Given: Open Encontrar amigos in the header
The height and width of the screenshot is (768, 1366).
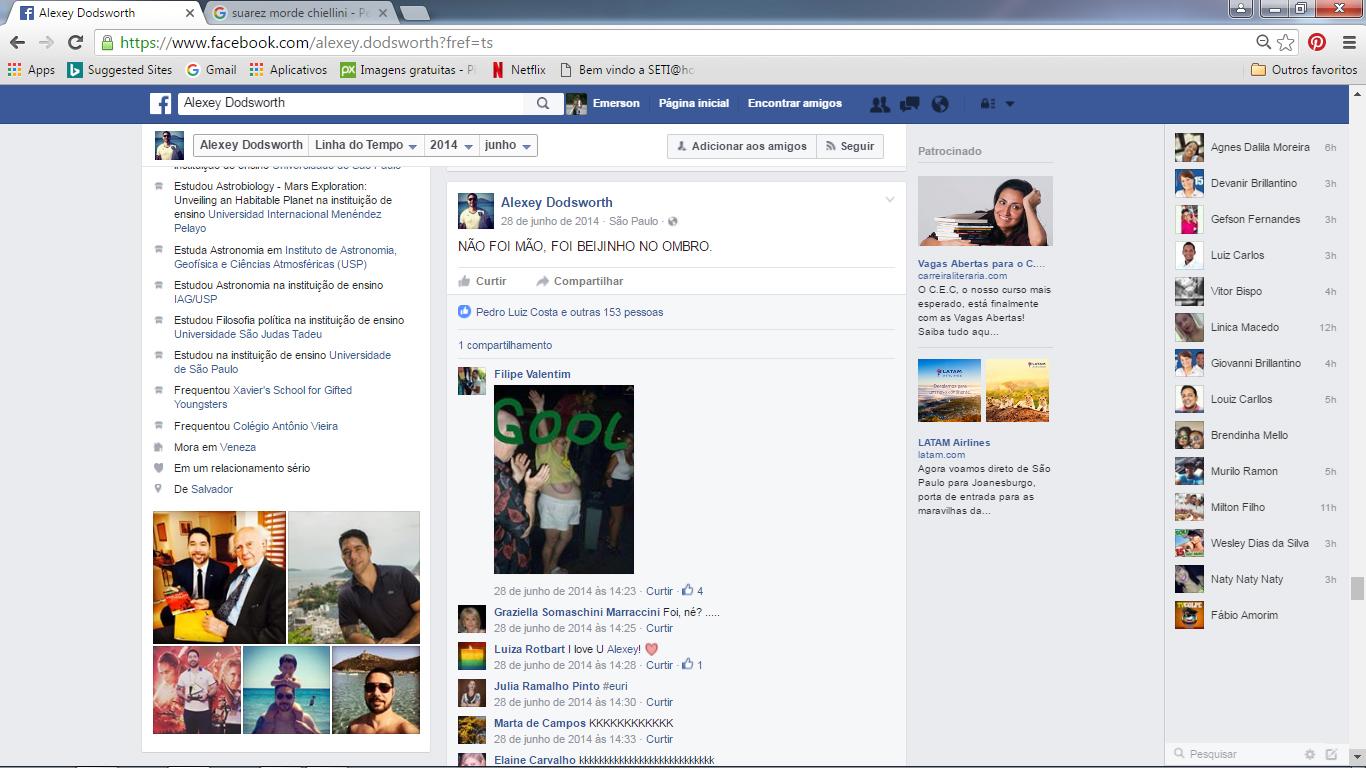Looking at the screenshot, I should 795,103.
